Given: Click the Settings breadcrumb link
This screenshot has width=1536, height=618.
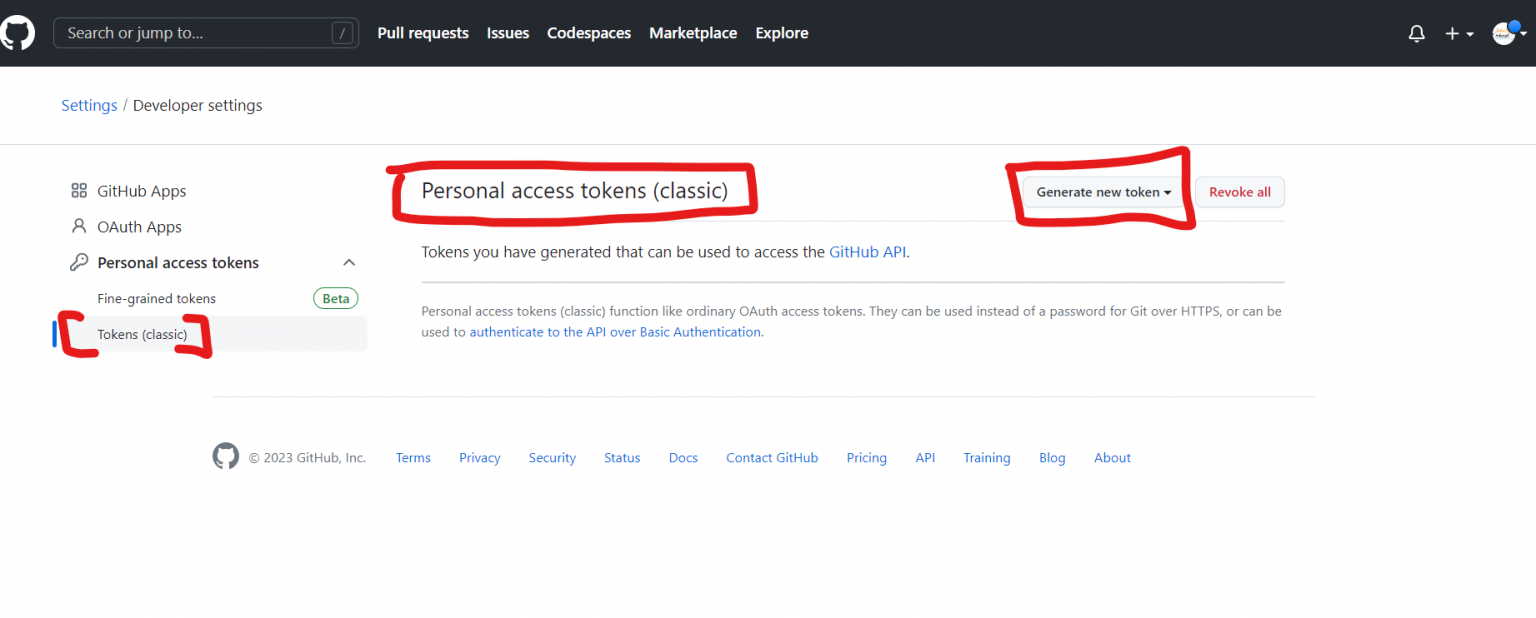Looking at the screenshot, I should tap(89, 105).
